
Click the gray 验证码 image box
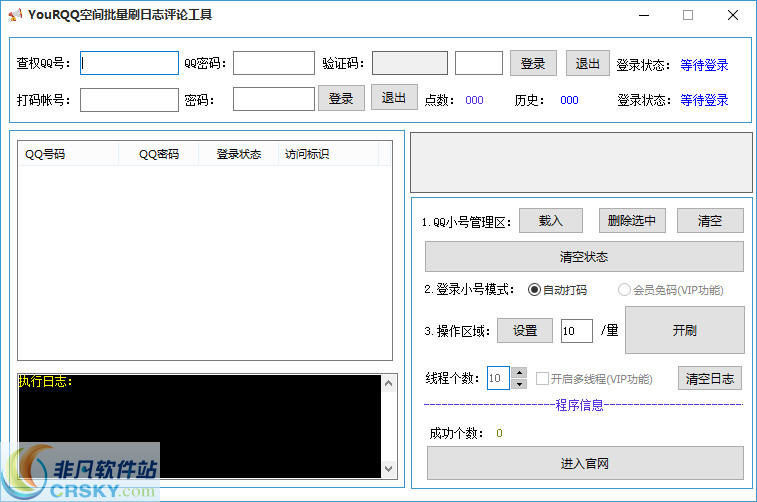click(410, 63)
